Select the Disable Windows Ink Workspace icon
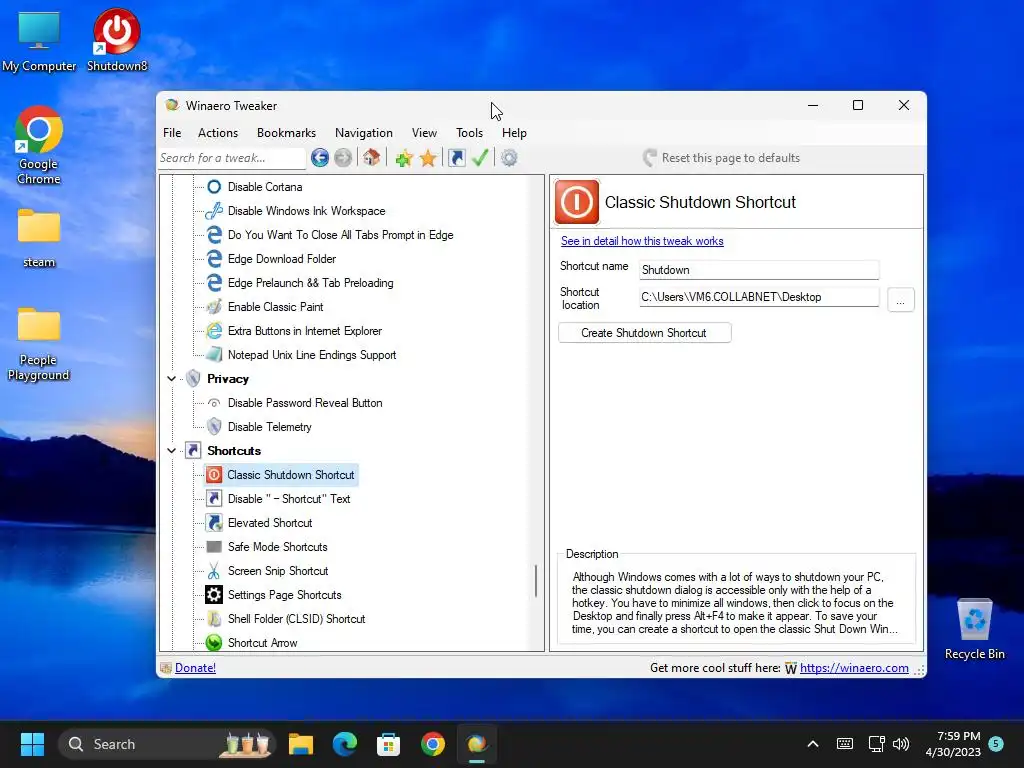 tap(214, 211)
